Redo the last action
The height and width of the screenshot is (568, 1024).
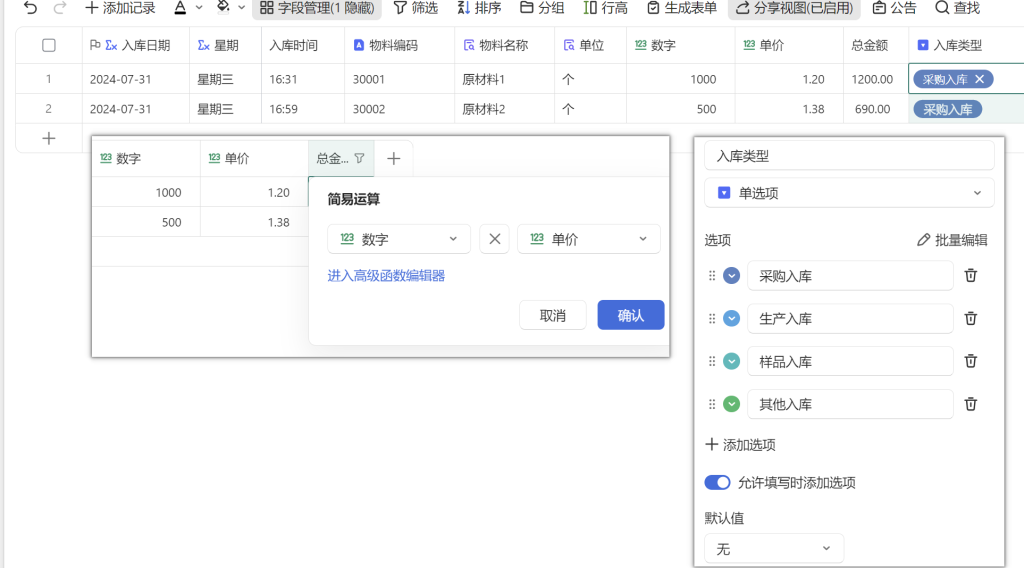(x=60, y=8)
